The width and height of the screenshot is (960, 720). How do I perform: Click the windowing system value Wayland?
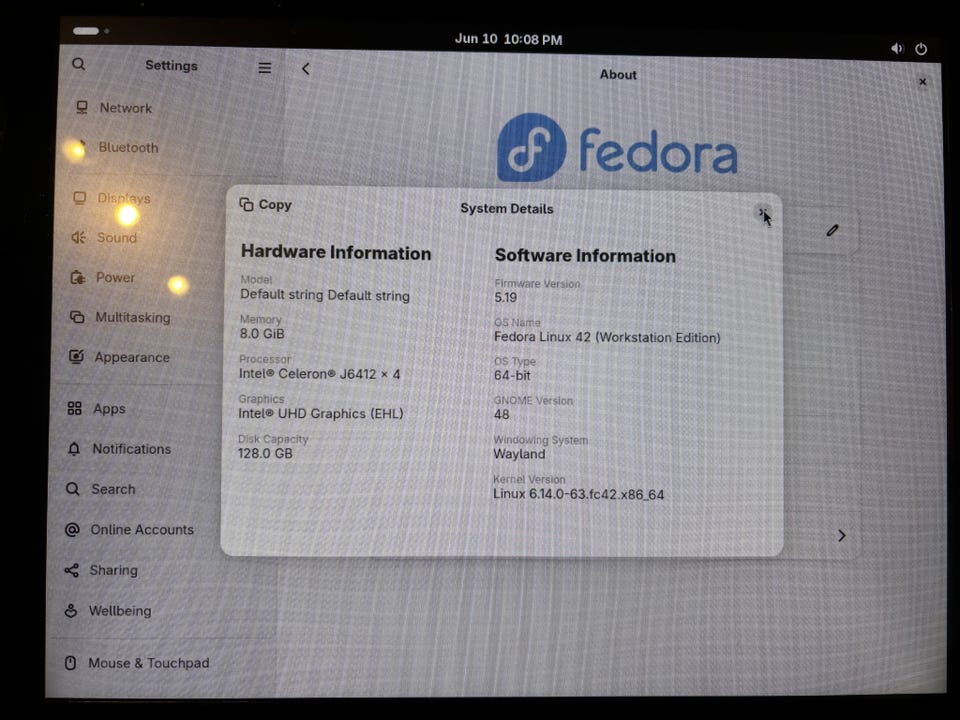pyautogui.click(x=519, y=454)
